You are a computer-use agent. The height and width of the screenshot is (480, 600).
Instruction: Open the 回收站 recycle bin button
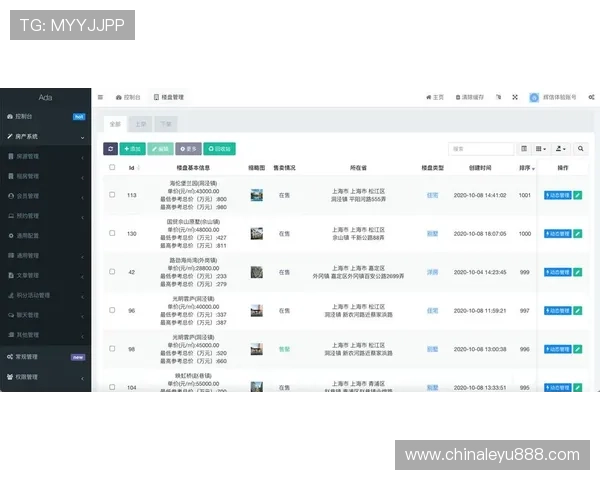coord(219,149)
